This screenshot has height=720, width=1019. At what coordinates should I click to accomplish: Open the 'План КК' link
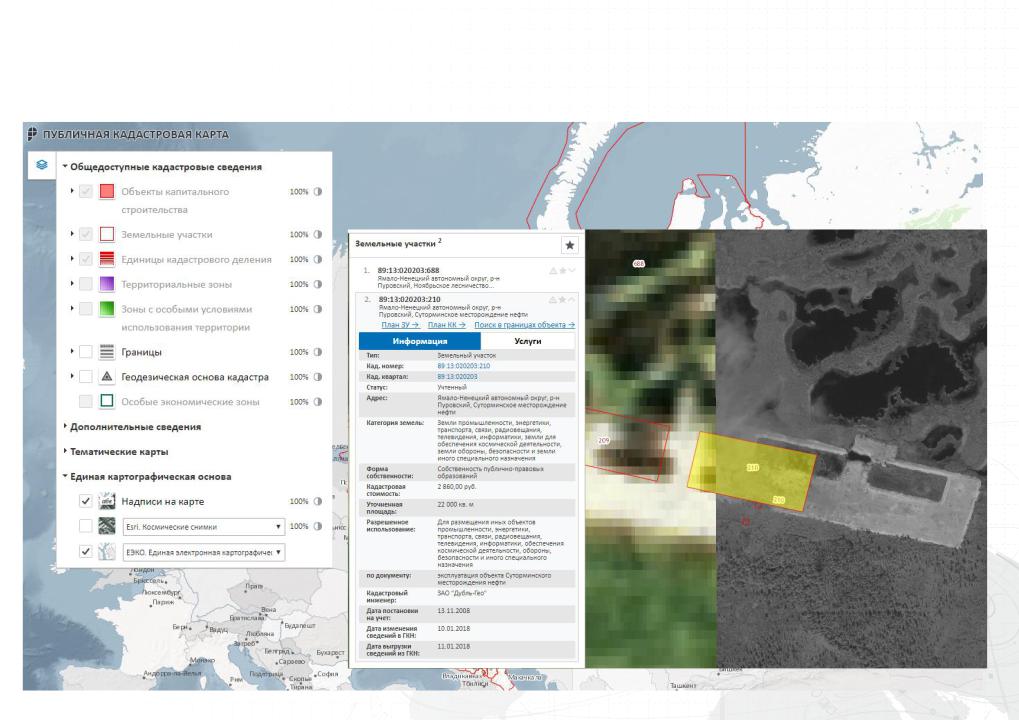[x=446, y=325]
